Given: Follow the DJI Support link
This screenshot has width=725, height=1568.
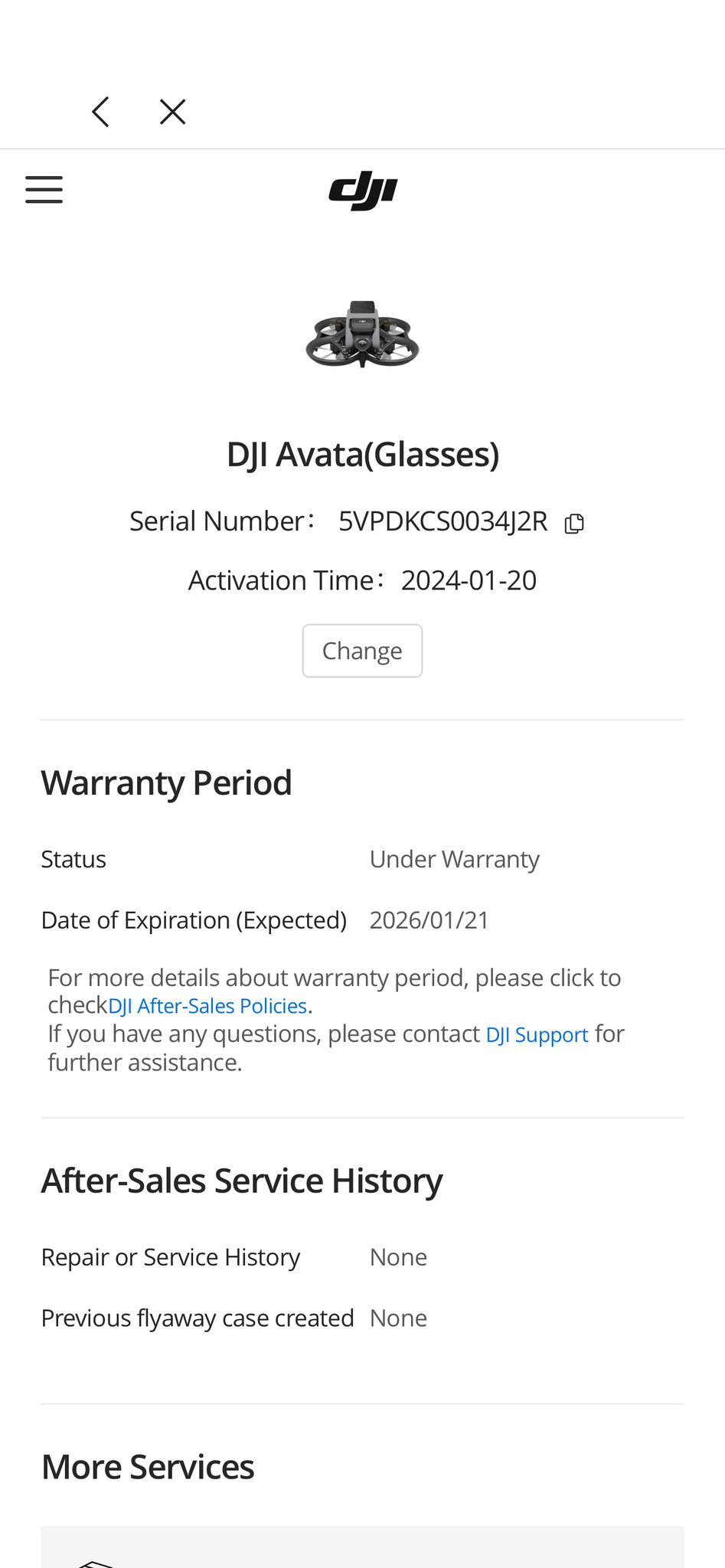Looking at the screenshot, I should pos(537,1035).
